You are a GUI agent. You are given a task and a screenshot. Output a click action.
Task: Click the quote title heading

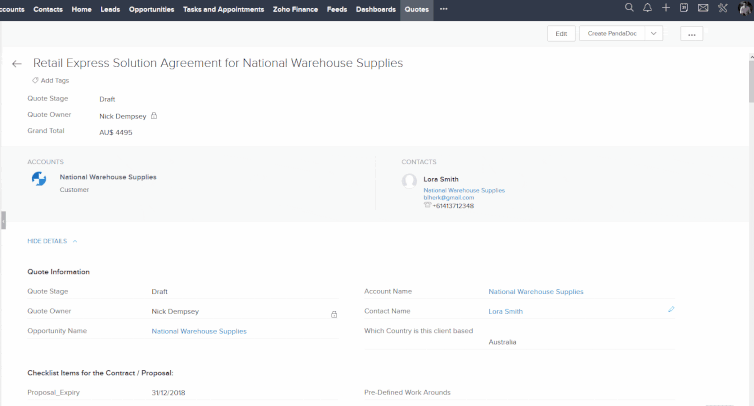(x=218, y=63)
